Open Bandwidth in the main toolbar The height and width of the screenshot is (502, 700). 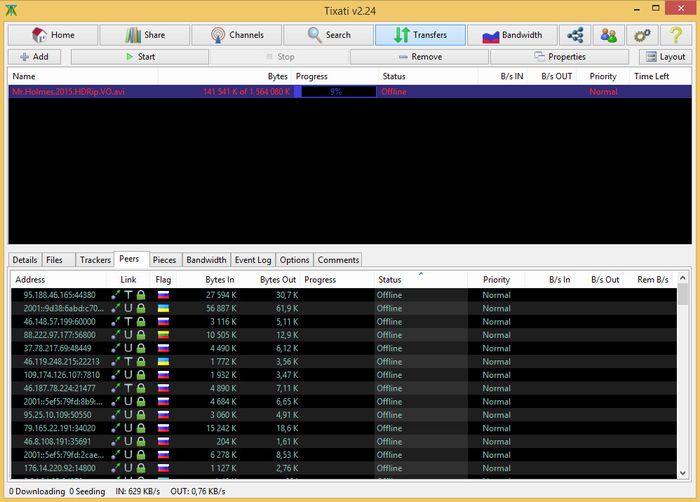pyautogui.click(x=513, y=35)
